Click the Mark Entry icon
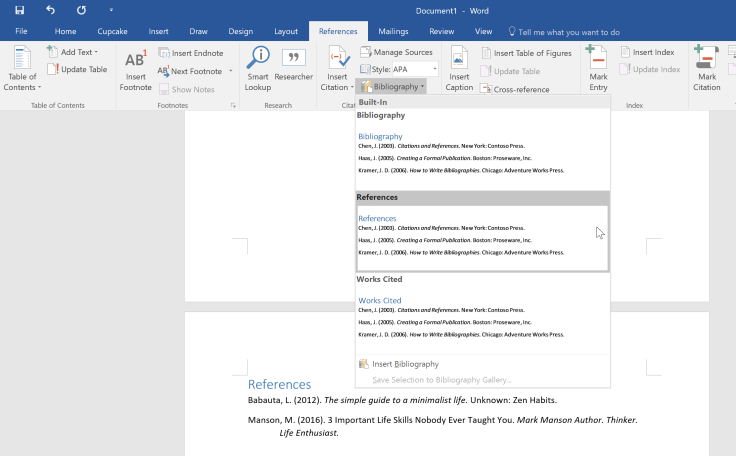The width and height of the screenshot is (736, 456). pos(598,68)
